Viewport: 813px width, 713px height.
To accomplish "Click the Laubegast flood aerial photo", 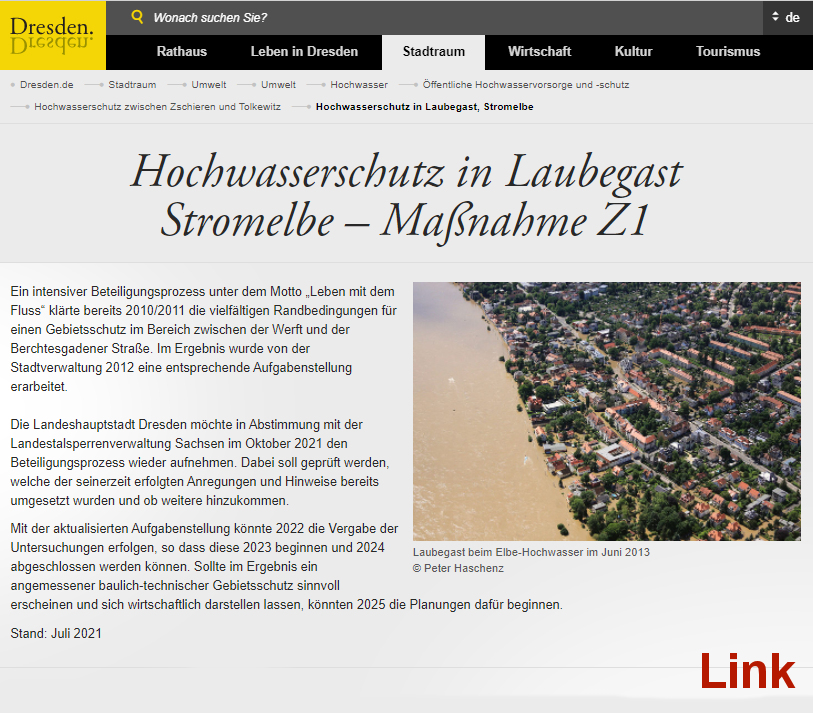I will (606, 411).
